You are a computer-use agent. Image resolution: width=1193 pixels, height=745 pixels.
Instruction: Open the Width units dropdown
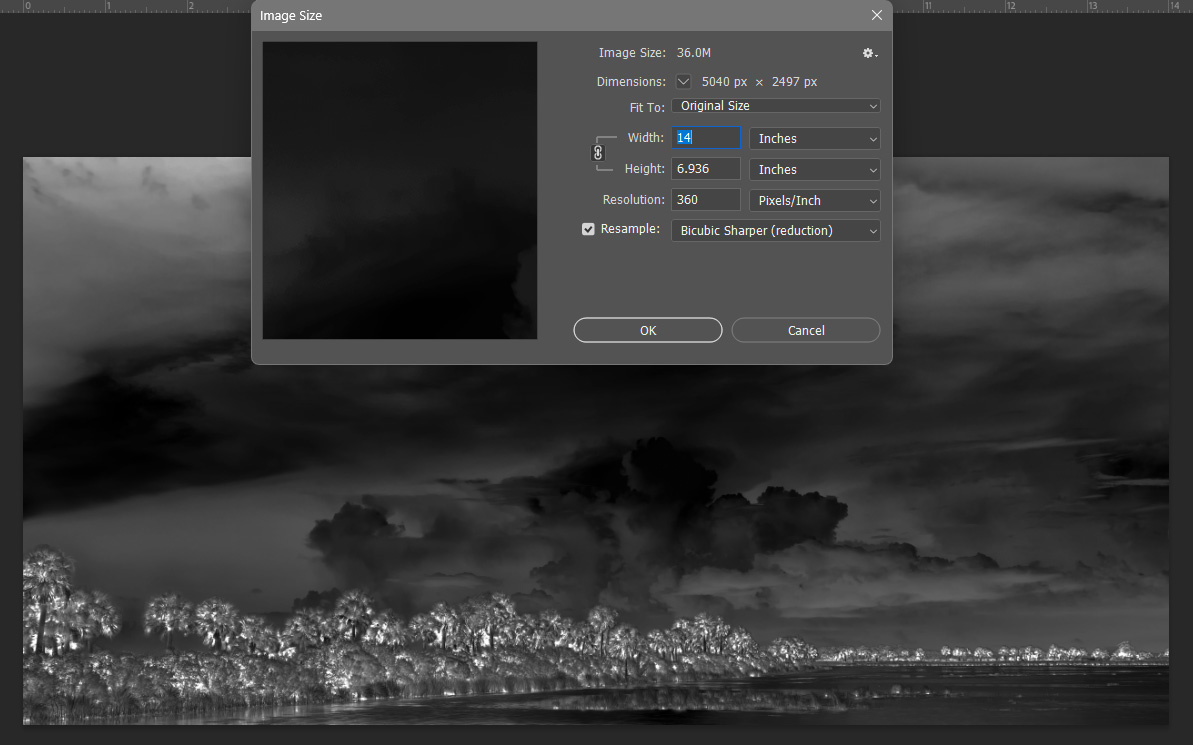(x=815, y=138)
